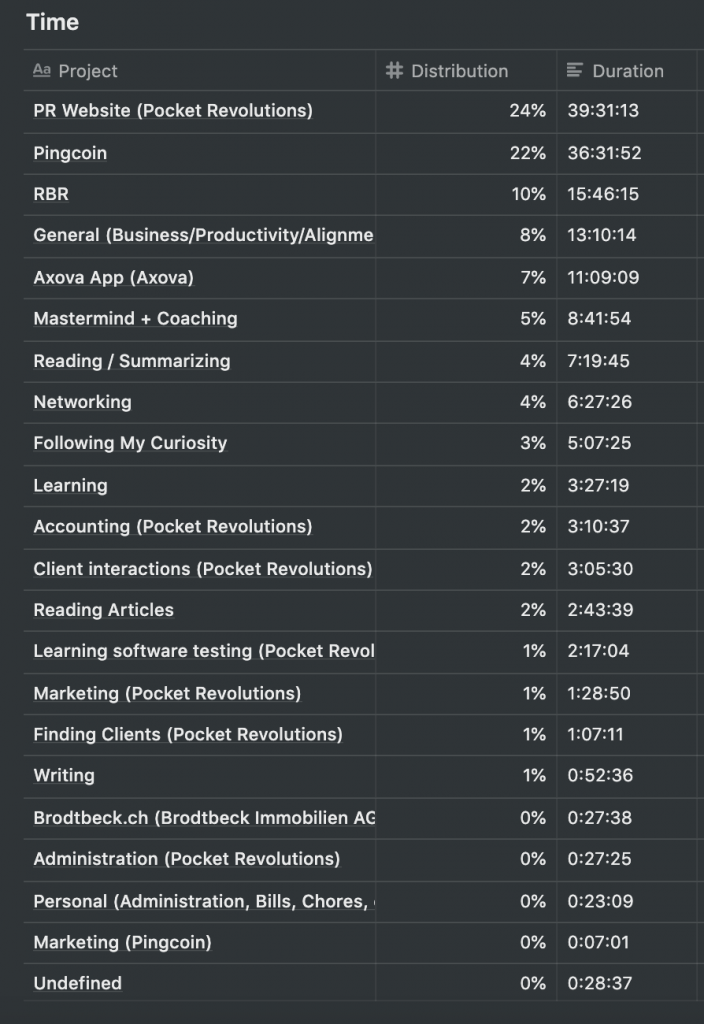This screenshot has height=1024, width=704.
Task: Open the Writing project page
Action: pyautogui.click(x=64, y=775)
